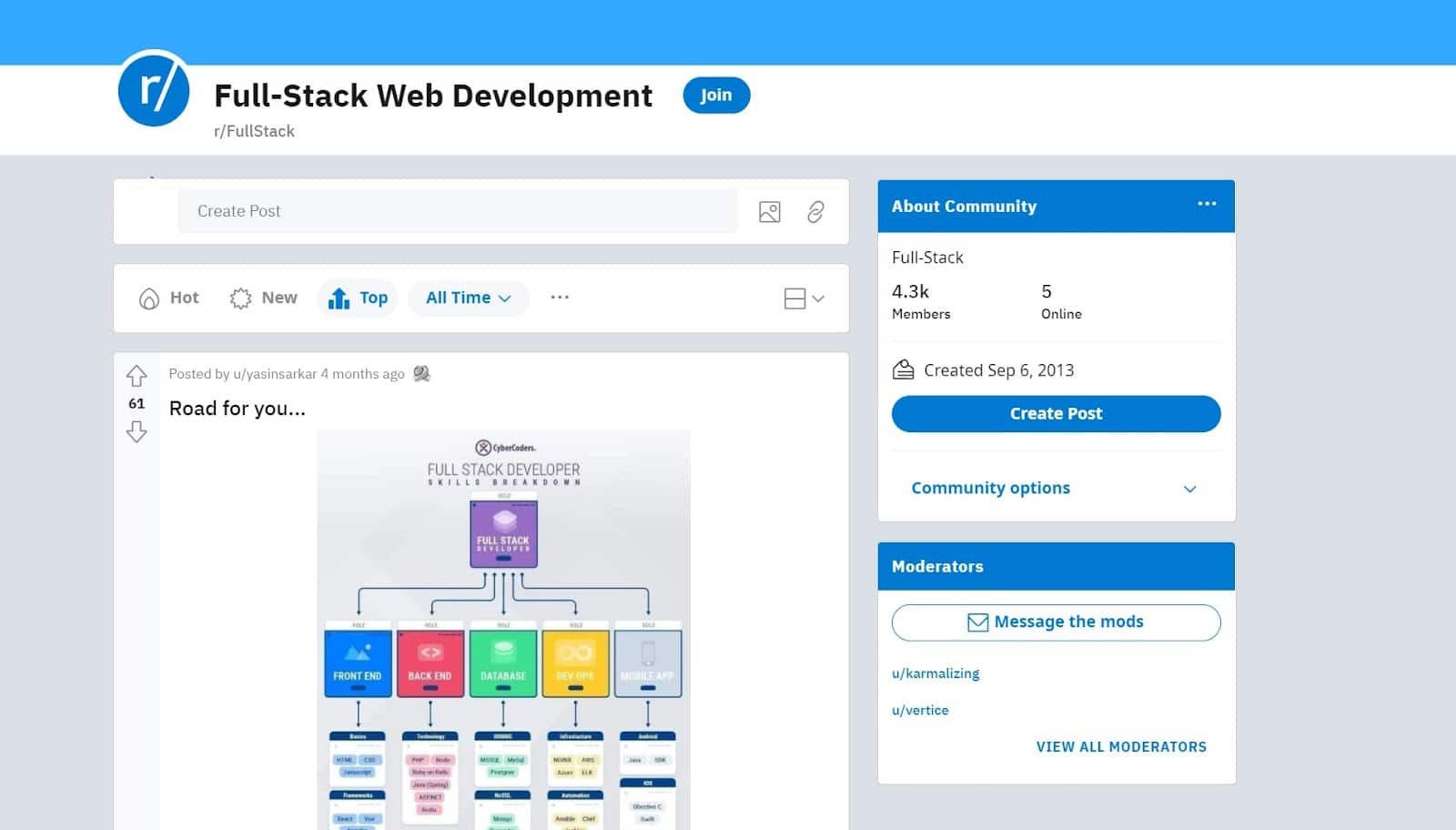Image resolution: width=1456 pixels, height=830 pixels.
Task: Sort posts by New
Action: click(264, 298)
